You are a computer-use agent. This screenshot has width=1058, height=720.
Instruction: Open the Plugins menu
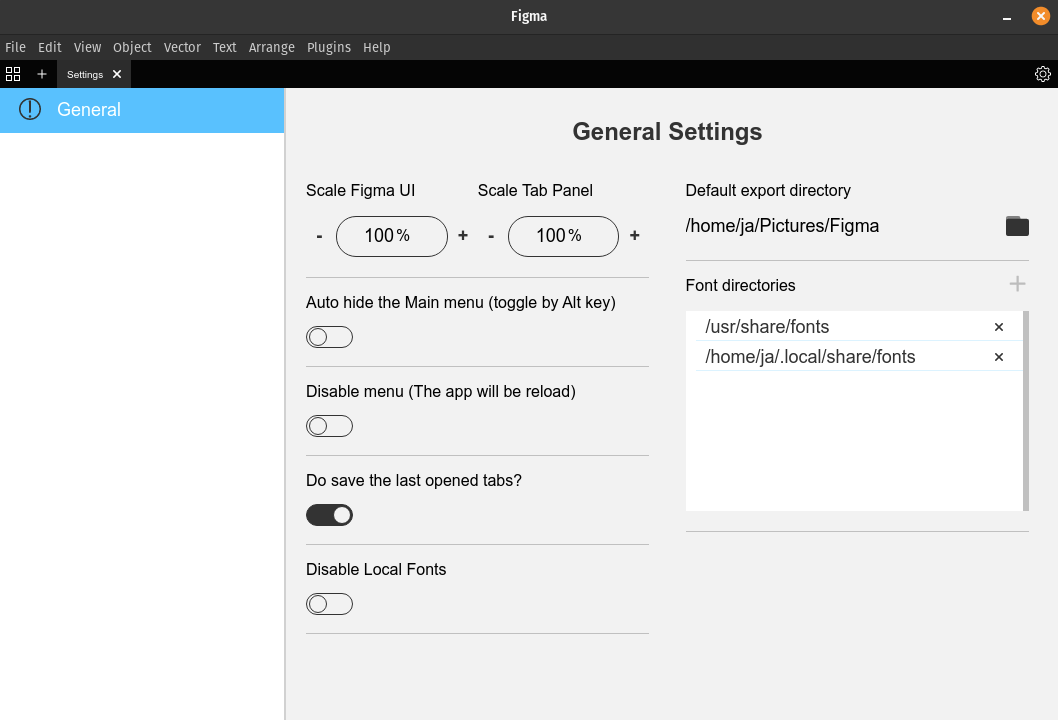(x=329, y=47)
